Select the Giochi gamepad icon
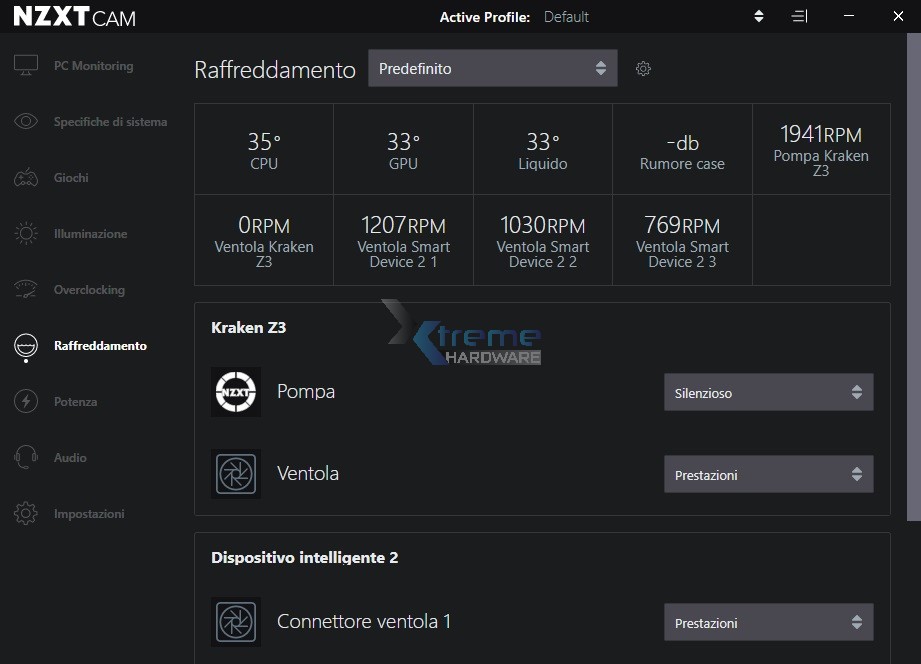The height and width of the screenshot is (664, 921). pyautogui.click(x=26, y=178)
